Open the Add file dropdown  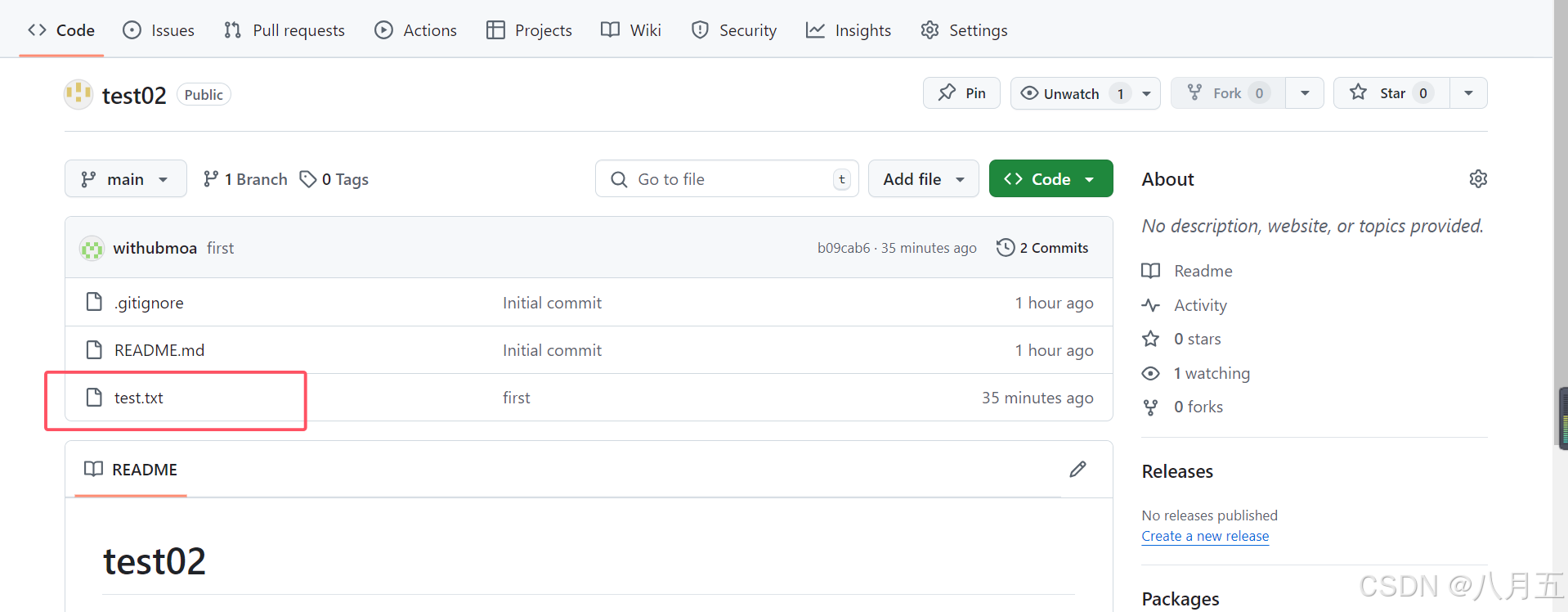click(x=924, y=178)
